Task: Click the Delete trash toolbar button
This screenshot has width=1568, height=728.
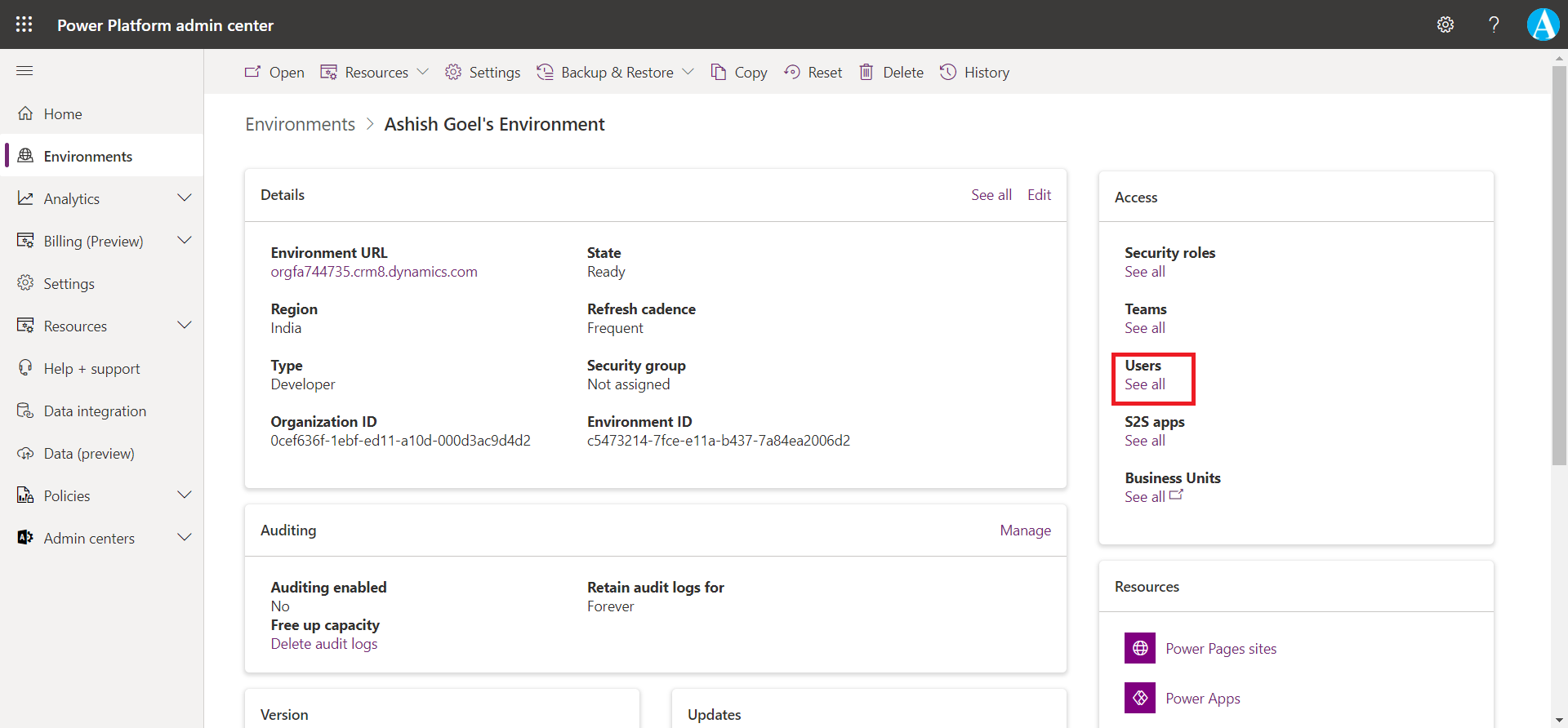Action: point(891,73)
